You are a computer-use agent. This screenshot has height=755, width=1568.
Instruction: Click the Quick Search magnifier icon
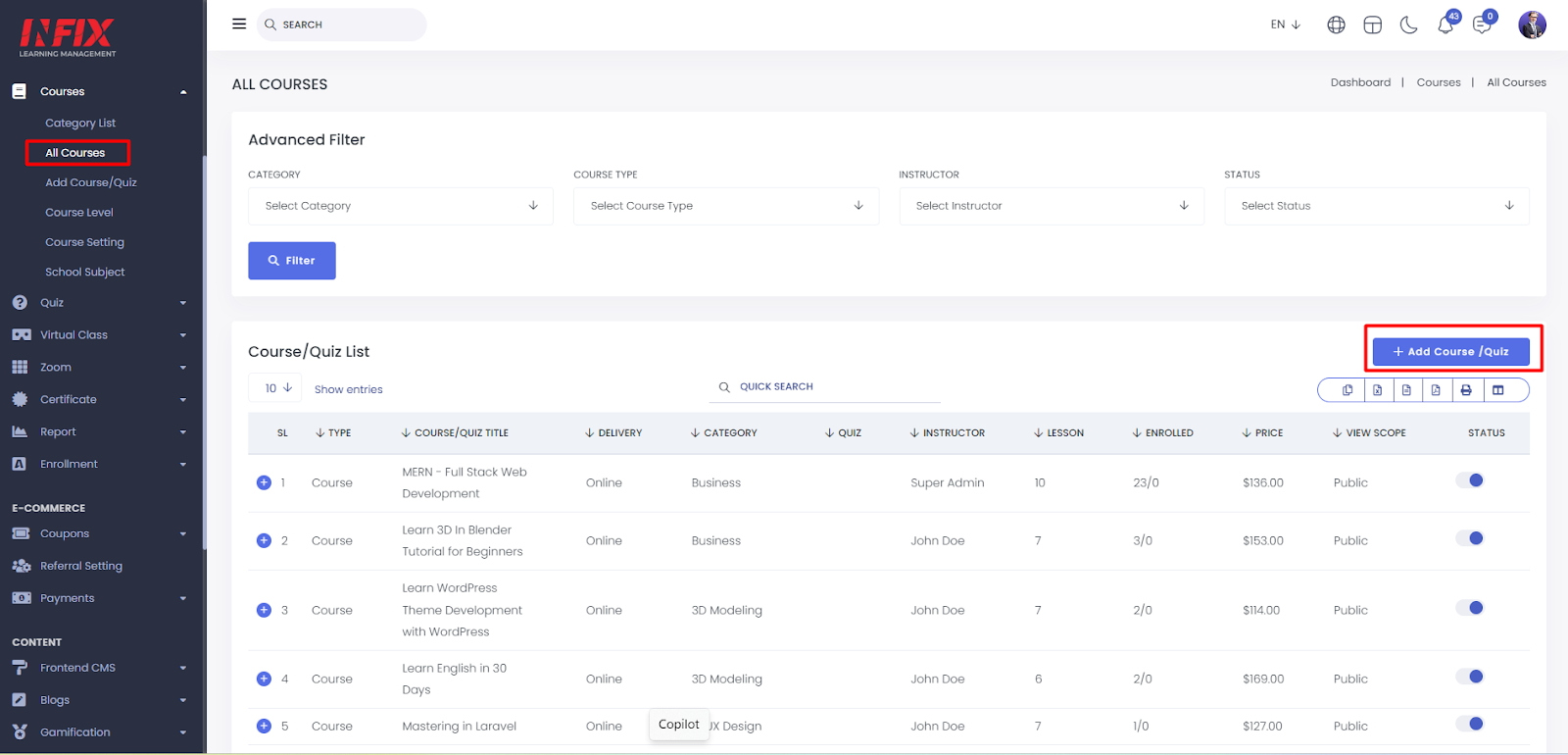724,387
